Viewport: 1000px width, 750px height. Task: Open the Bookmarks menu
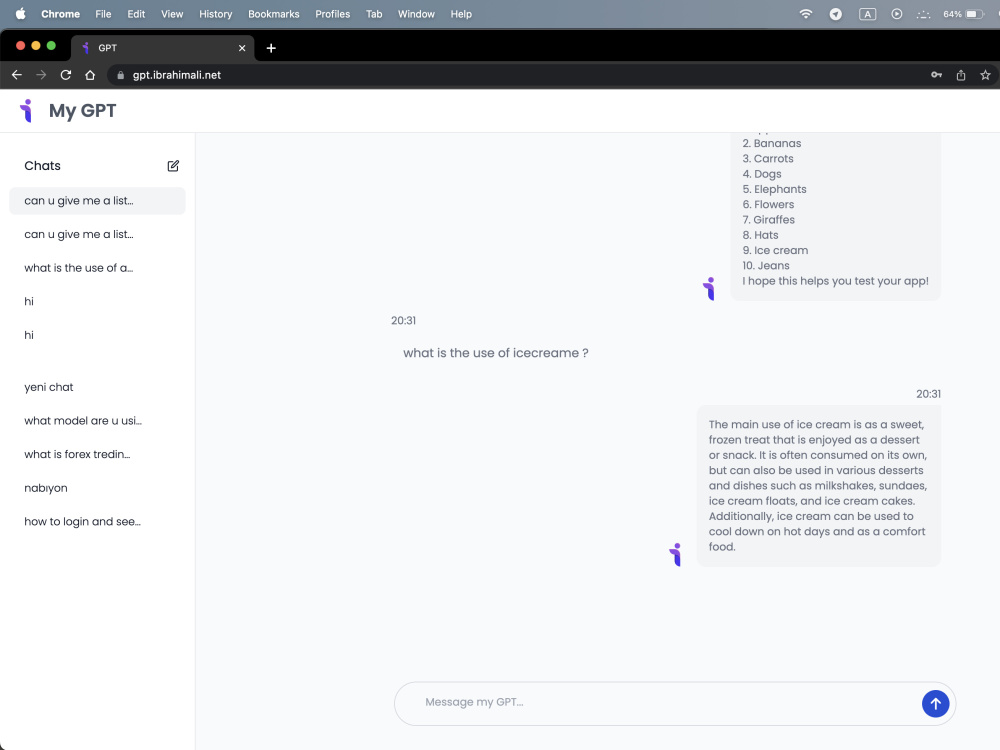point(273,14)
